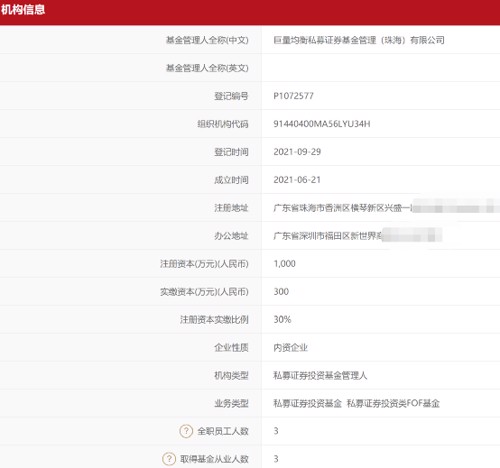The width and height of the screenshot is (500, 468).
Task: Select the 机构信息 section header
Action: point(23,10)
